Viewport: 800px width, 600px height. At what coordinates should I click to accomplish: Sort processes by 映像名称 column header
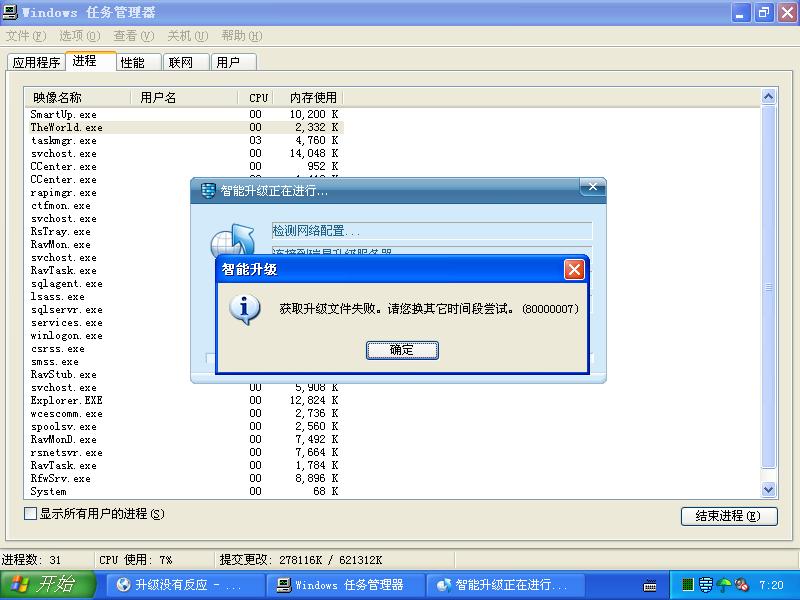pyautogui.click(x=78, y=97)
